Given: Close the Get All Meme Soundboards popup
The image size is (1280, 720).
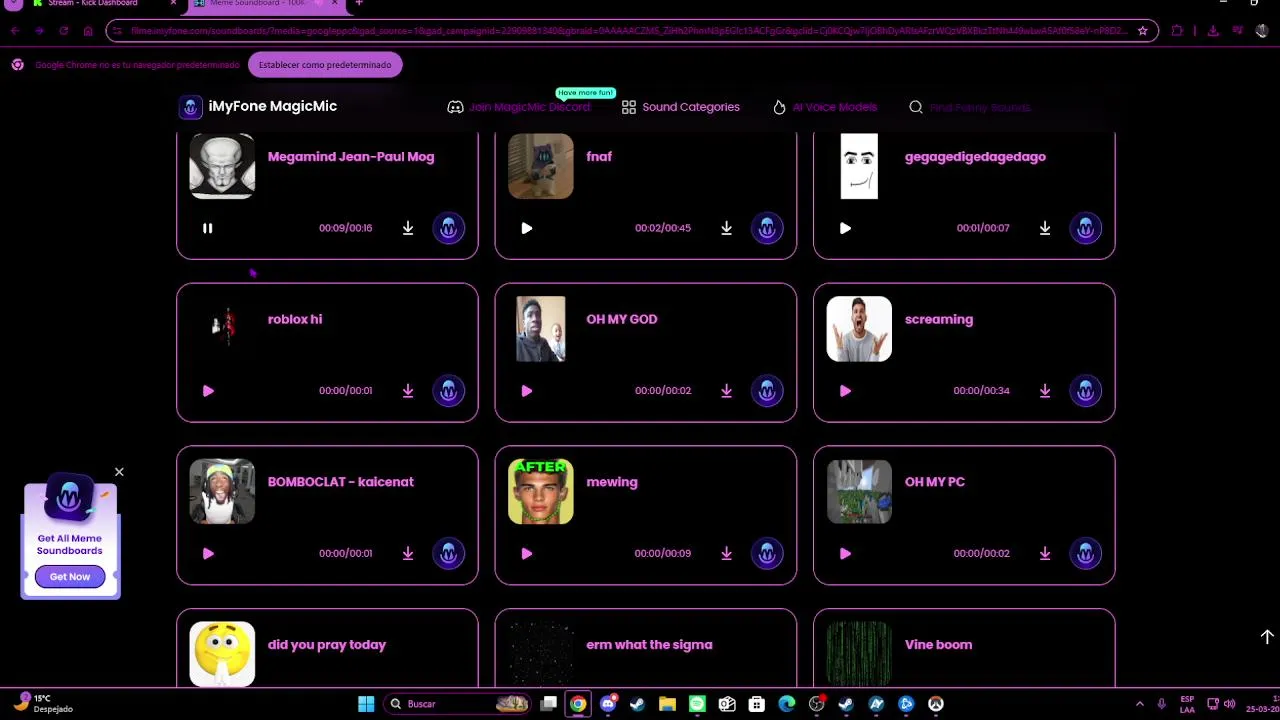Looking at the screenshot, I should pyautogui.click(x=119, y=472).
